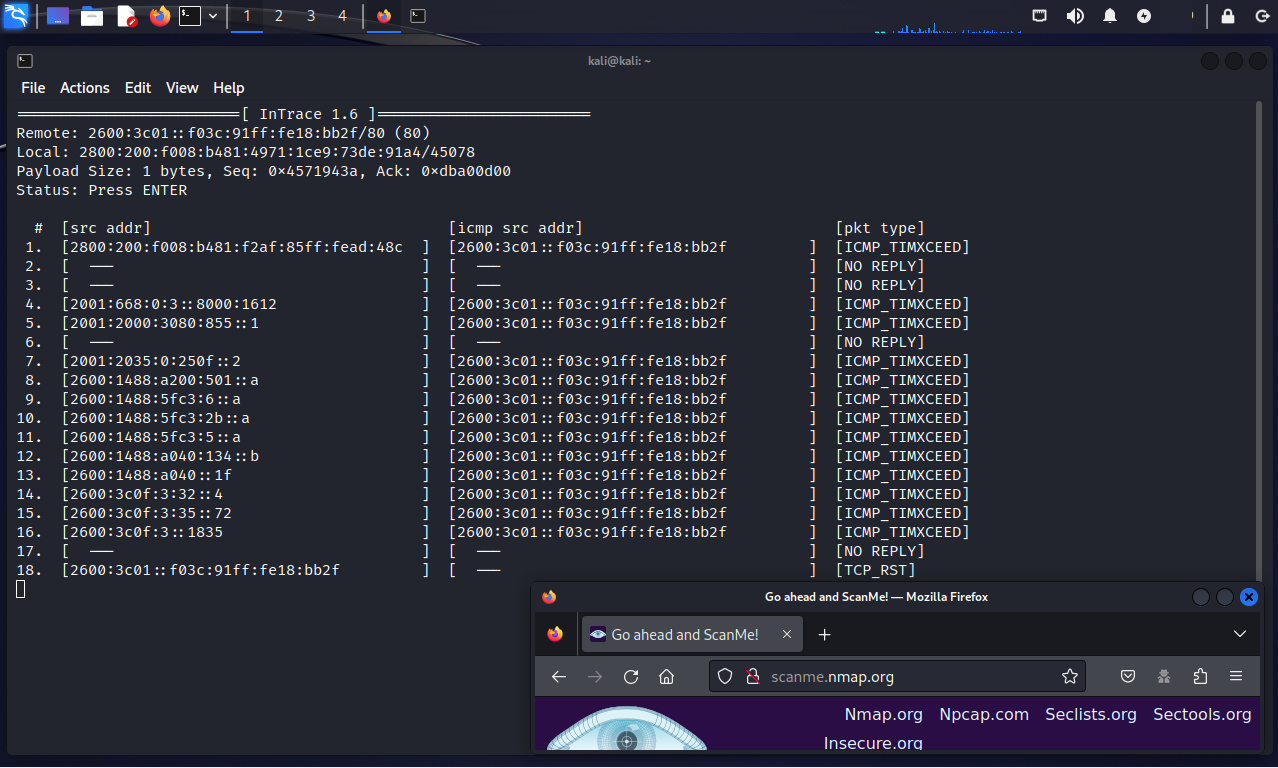
Task: Open a new Firefox tab
Action: 824,634
